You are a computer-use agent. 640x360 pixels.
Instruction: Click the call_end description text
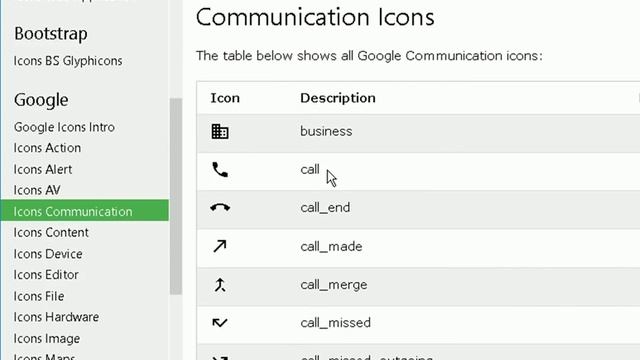pos(325,208)
